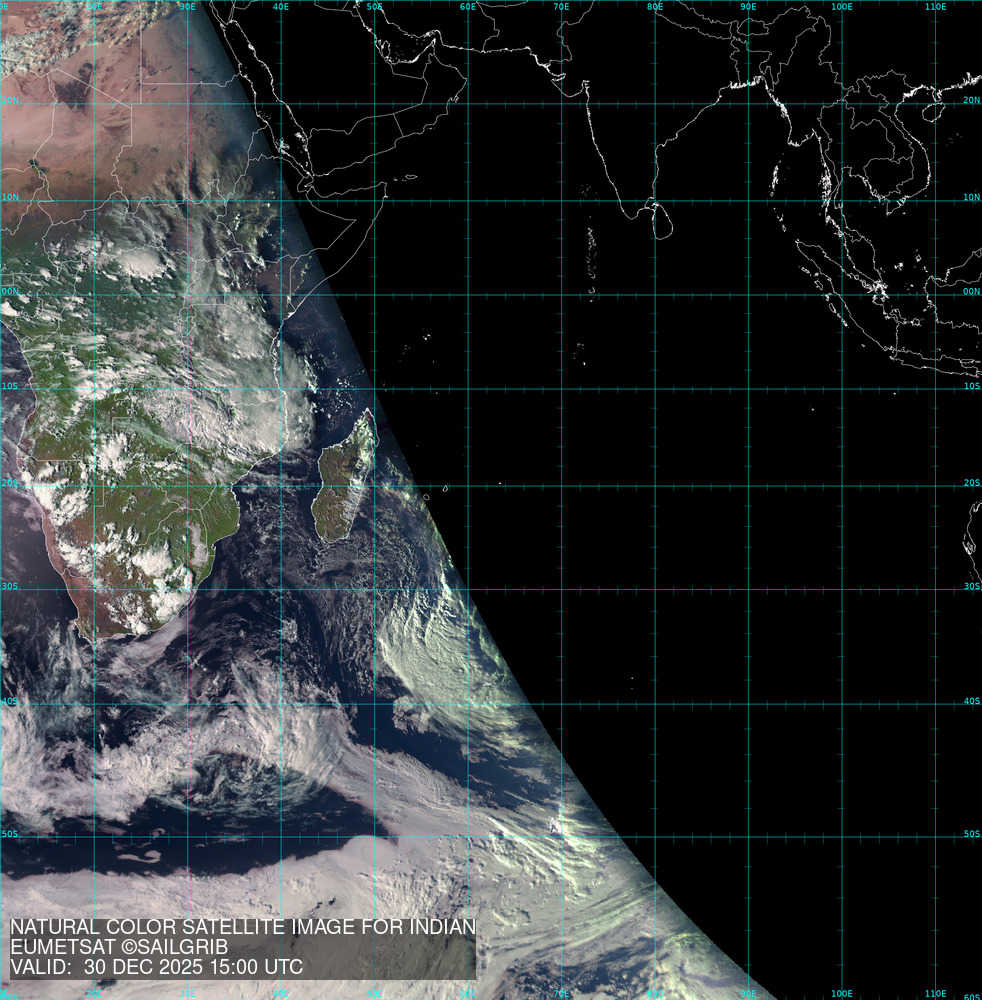Image resolution: width=982 pixels, height=1000 pixels.
Task: Click the 50S latitude label on right edge
Action: [x=971, y=833]
